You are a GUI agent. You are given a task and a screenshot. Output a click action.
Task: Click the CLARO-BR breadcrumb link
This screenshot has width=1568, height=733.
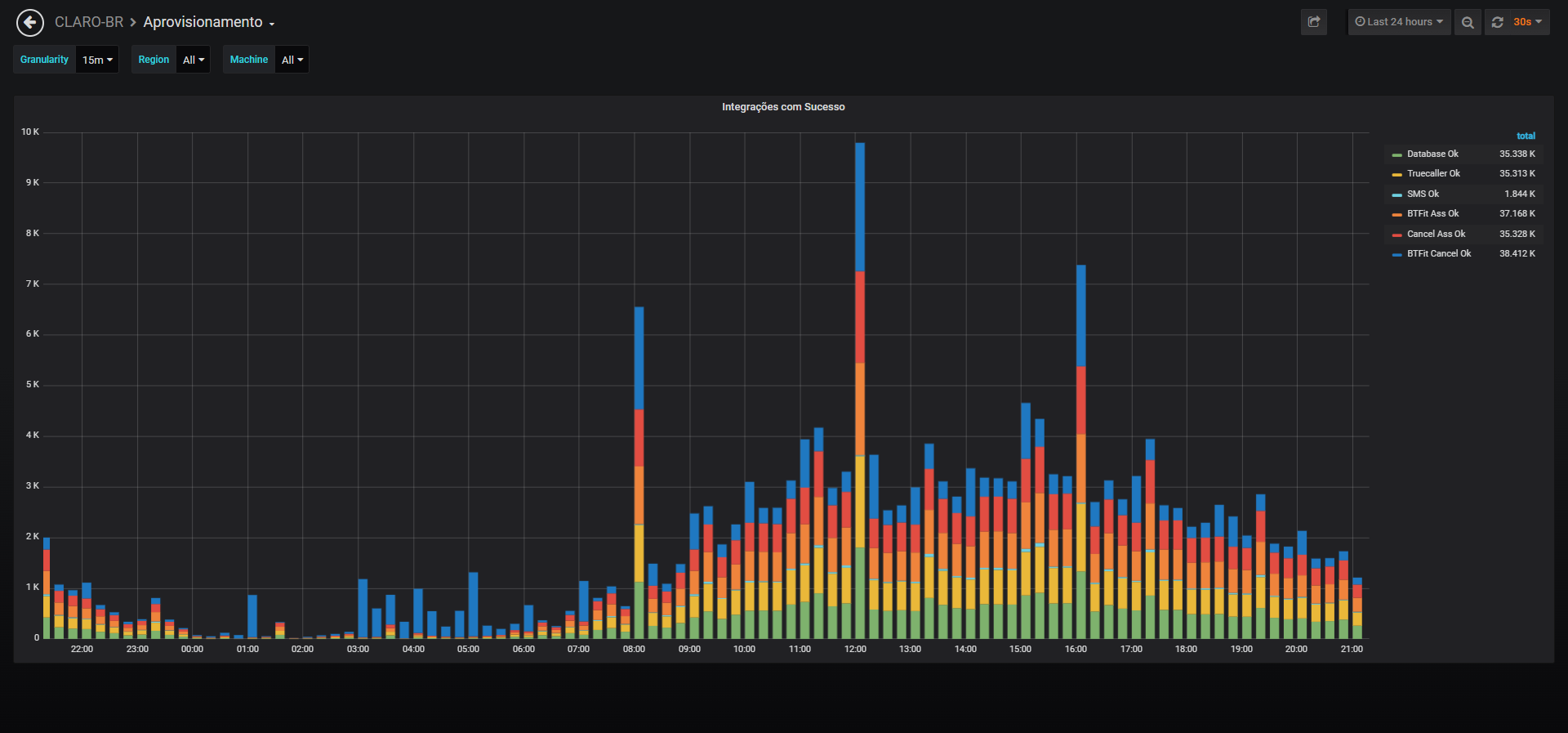[x=89, y=22]
